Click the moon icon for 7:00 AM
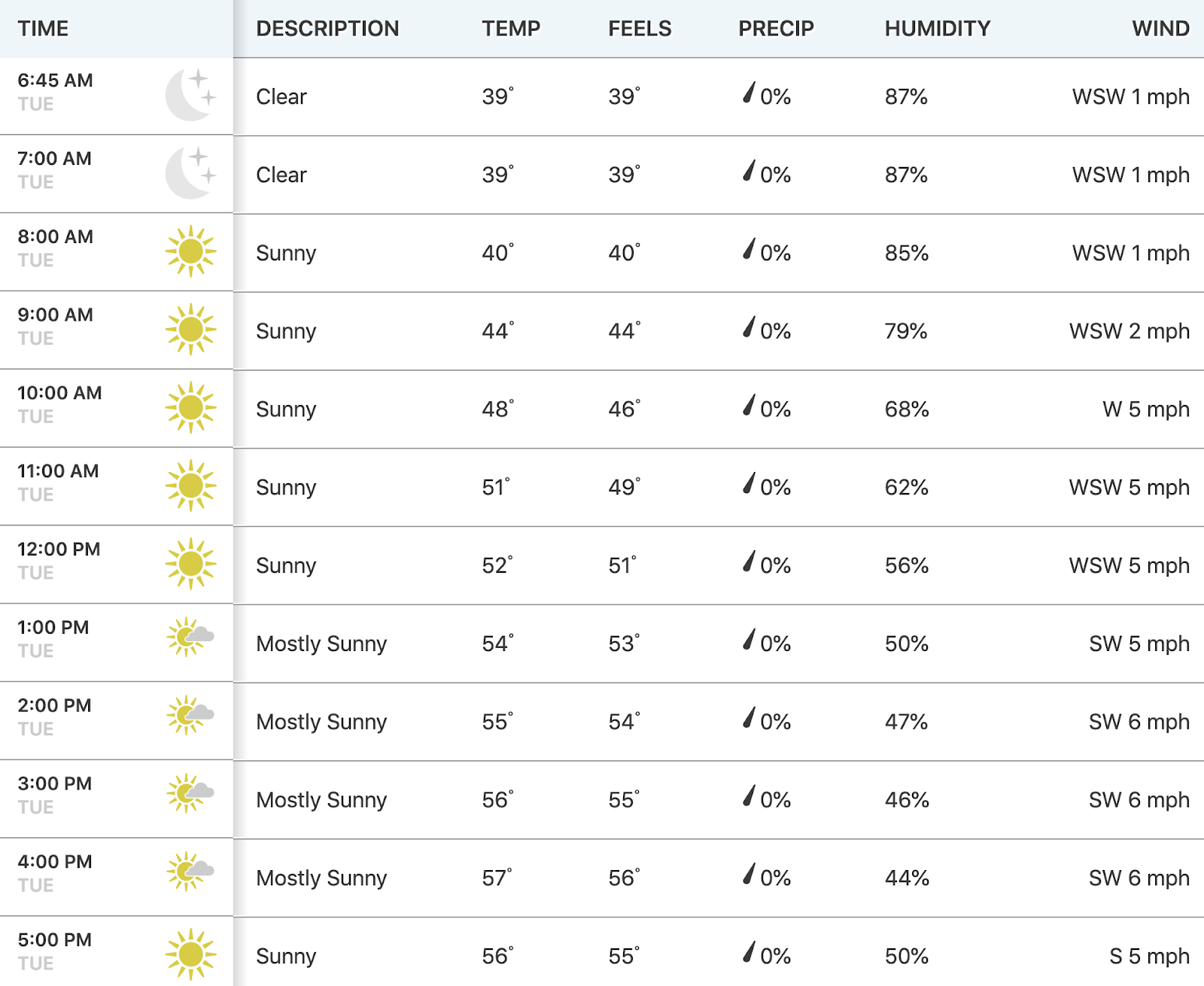1204x986 pixels. pyautogui.click(x=191, y=173)
